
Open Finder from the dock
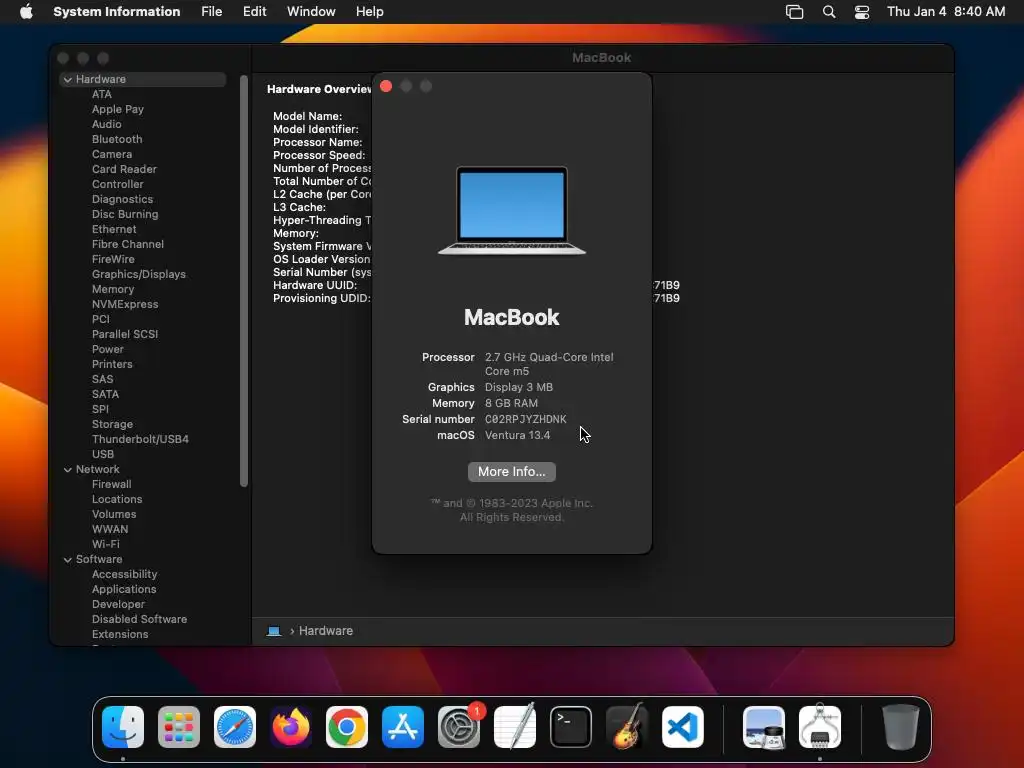point(123,727)
